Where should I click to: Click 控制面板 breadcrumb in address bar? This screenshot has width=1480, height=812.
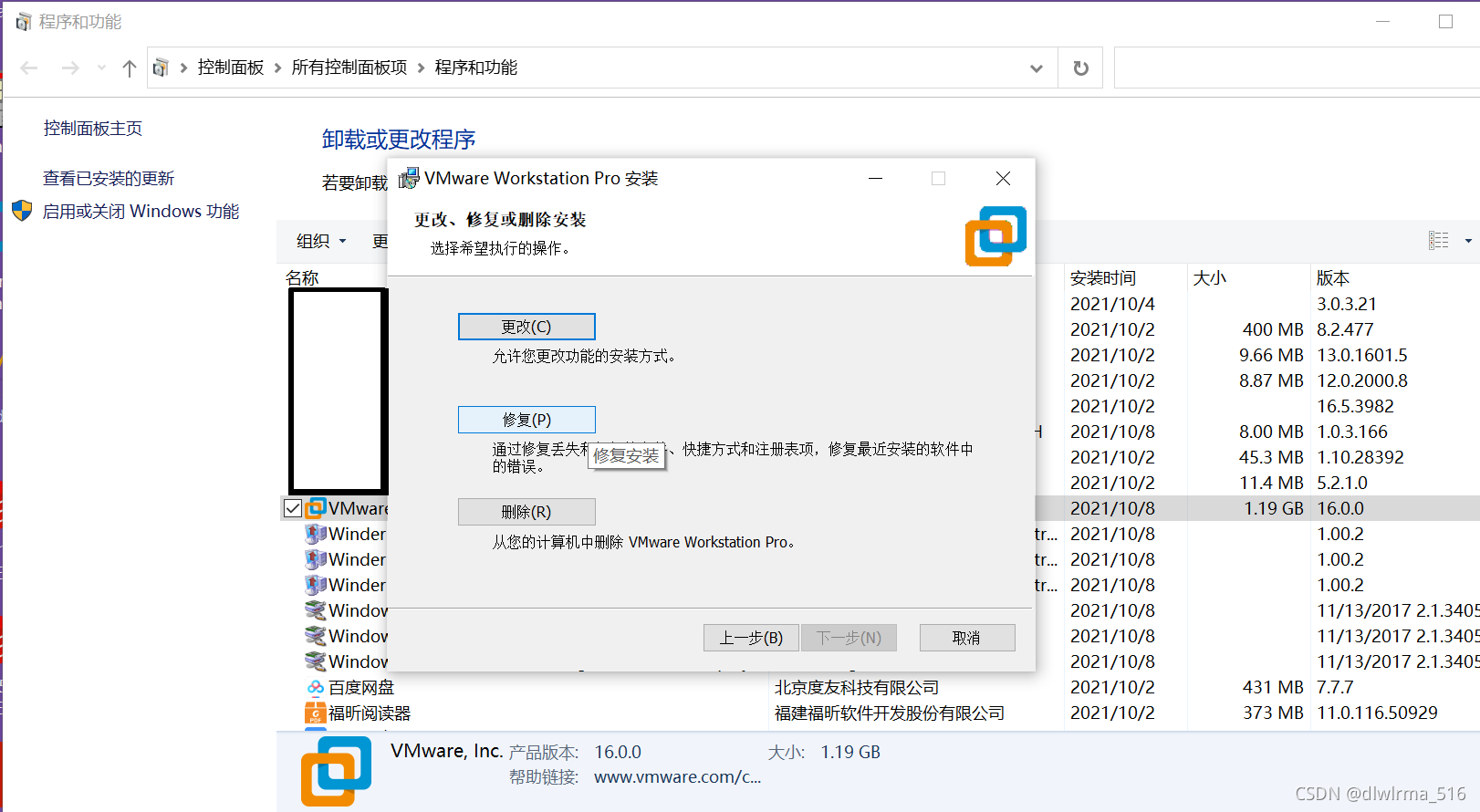(x=231, y=68)
